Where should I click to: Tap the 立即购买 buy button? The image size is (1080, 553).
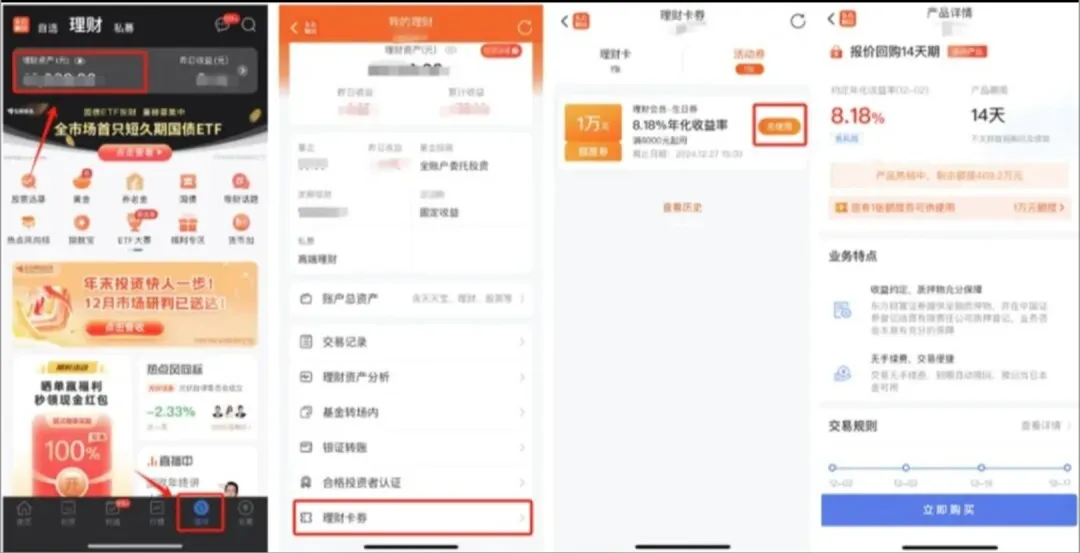948,510
